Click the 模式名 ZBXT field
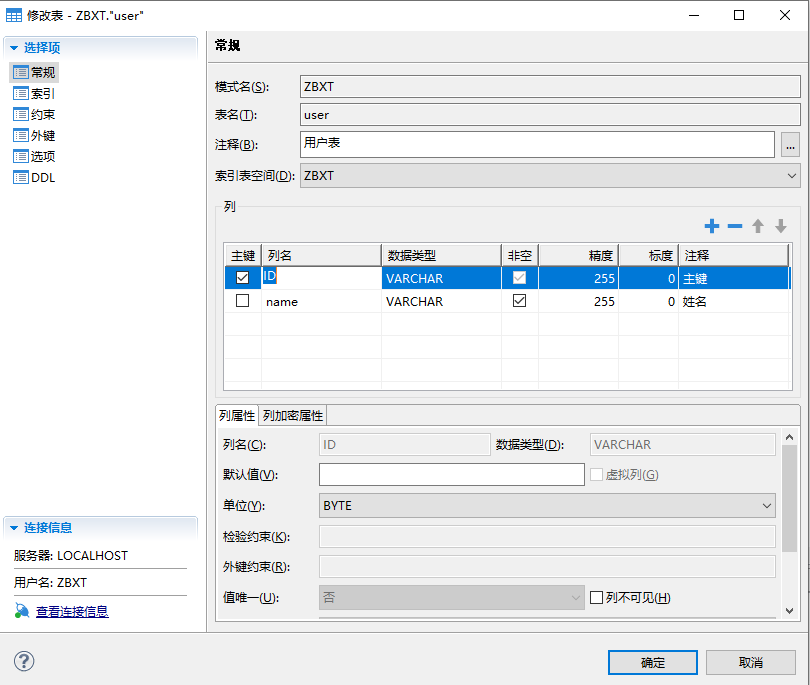The width and height of the screenshot is (810, 685). [550, 86]
